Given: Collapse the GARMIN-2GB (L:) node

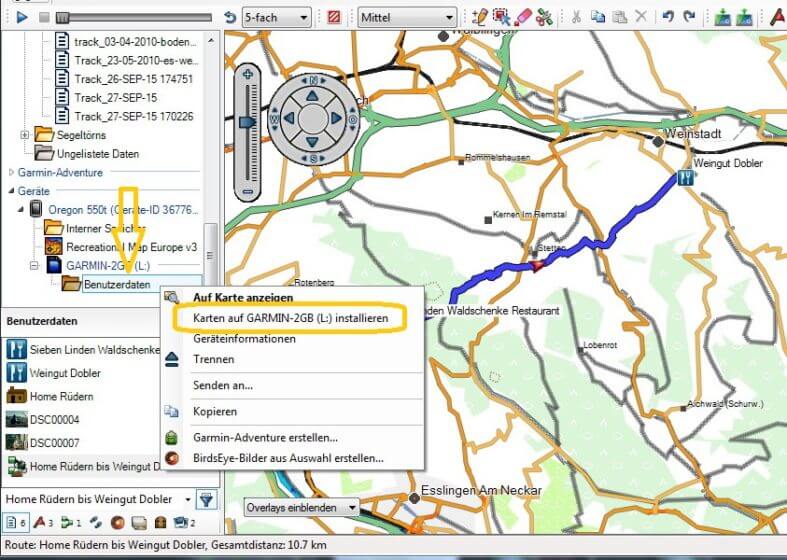Looking at the screenshot, I should 34,265.
